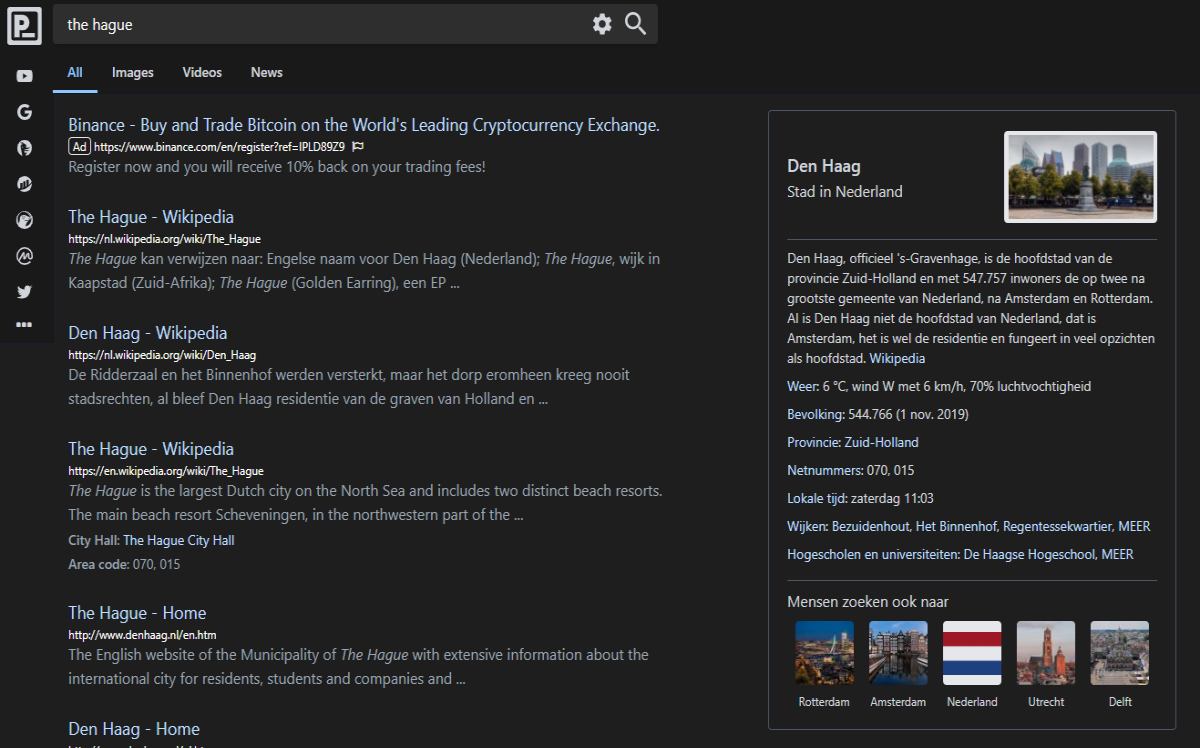Screen dimensions: 1200x748
Task: Report the Binance ad via flag icon
Action: point(358,146)
